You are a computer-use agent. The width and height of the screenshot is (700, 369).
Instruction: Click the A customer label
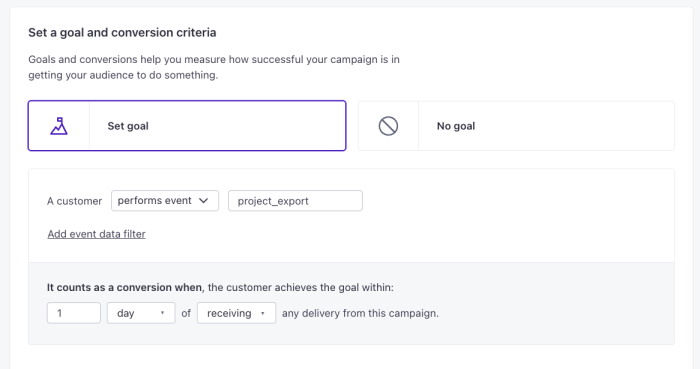coord(75,201)
